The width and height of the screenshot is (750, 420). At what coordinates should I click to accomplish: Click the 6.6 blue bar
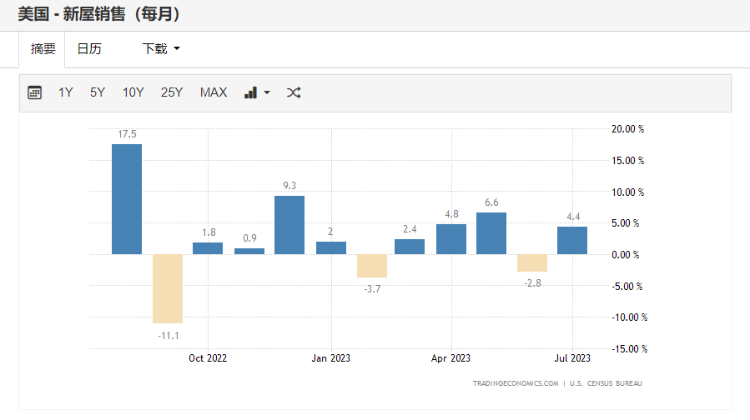pyautogui.click(x=491, y=233)
